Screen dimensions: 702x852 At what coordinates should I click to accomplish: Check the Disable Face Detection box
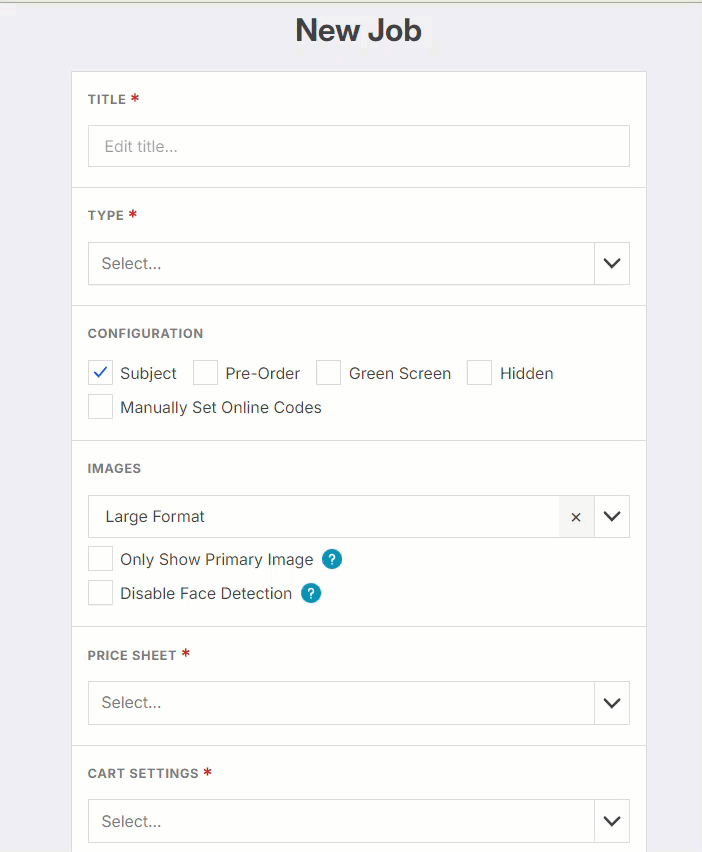click(x=101, y=593)
